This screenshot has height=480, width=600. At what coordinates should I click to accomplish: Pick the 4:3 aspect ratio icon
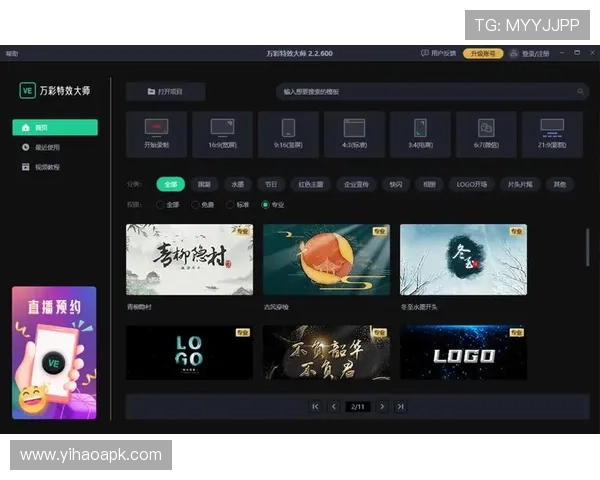[354, 128]
